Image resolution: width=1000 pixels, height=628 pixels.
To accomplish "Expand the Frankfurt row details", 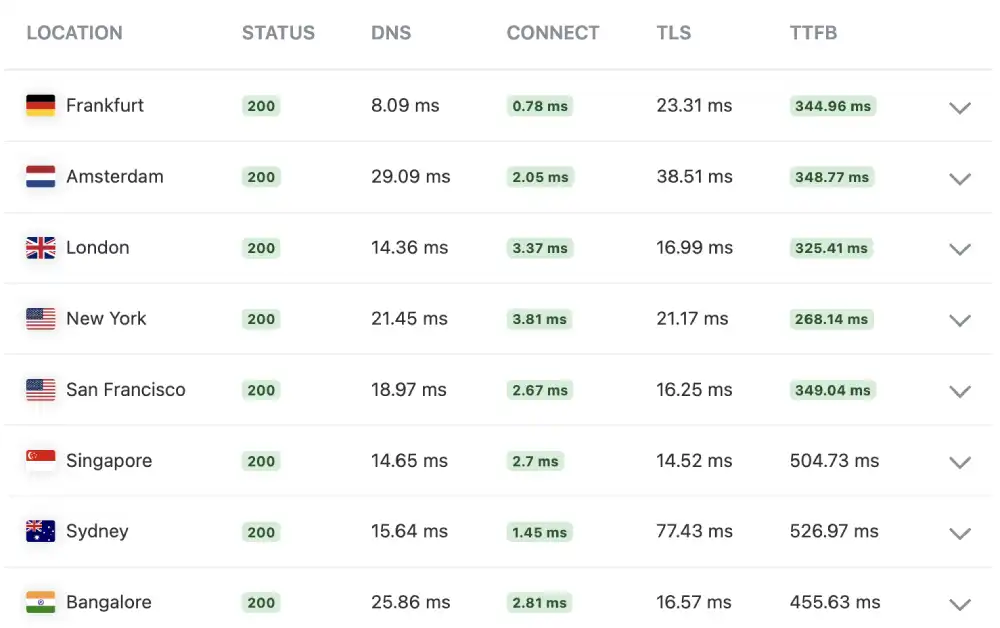I will (x=959, y=108).
